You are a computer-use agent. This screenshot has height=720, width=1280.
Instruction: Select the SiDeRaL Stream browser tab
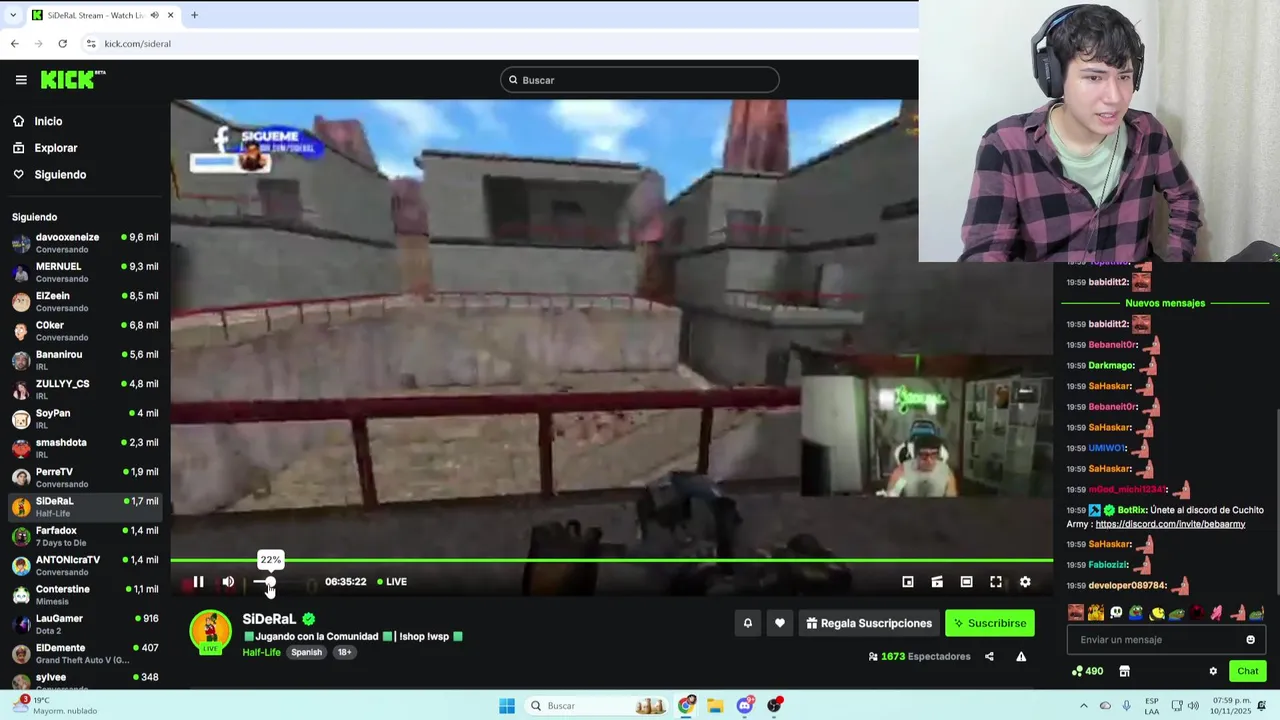coord(103,15)
